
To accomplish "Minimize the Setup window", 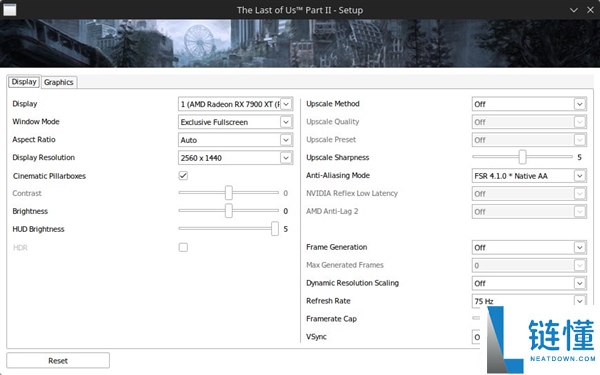I will [x=574, y=10].
